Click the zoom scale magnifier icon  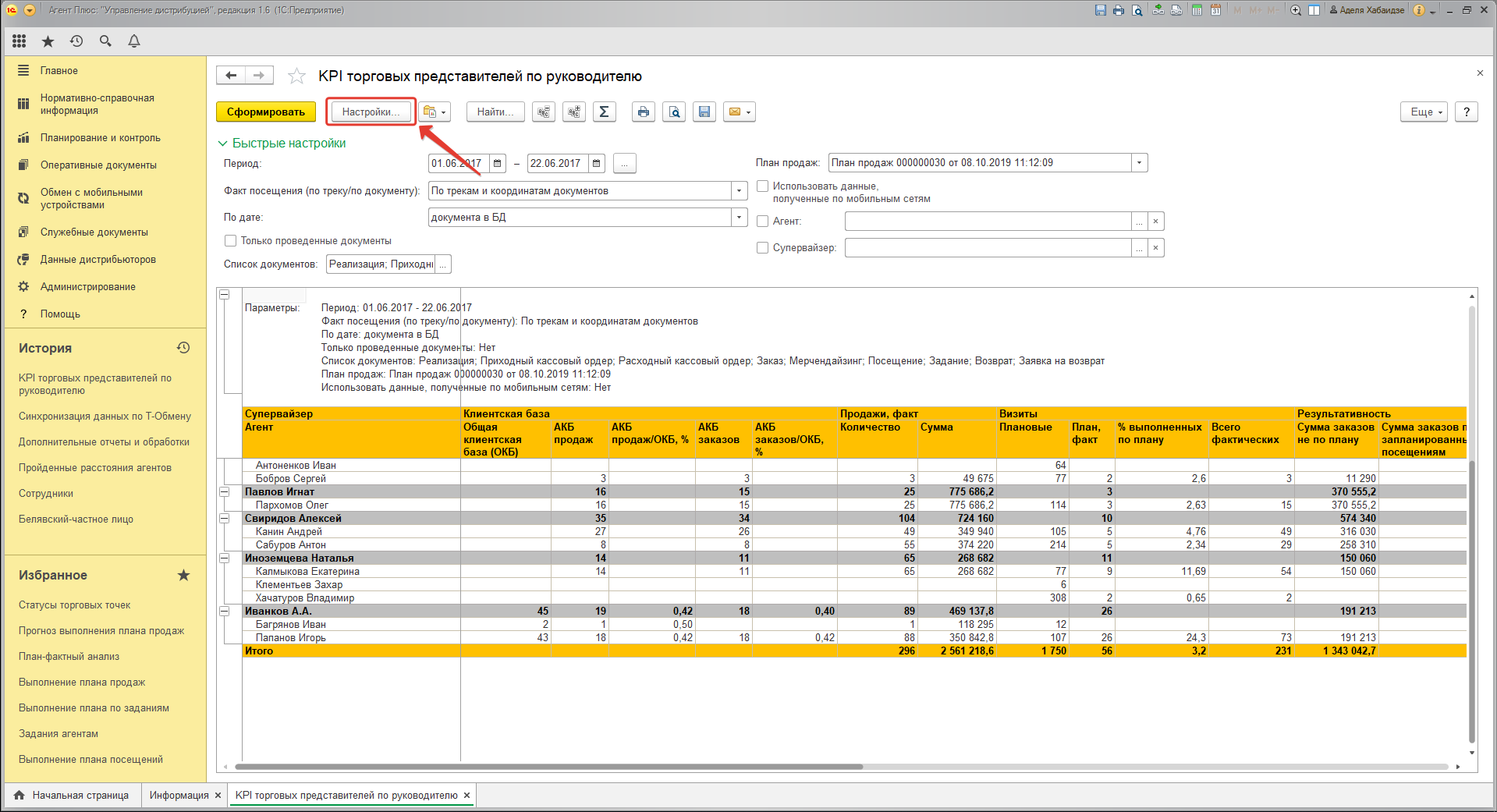(x=1296, y=10)
